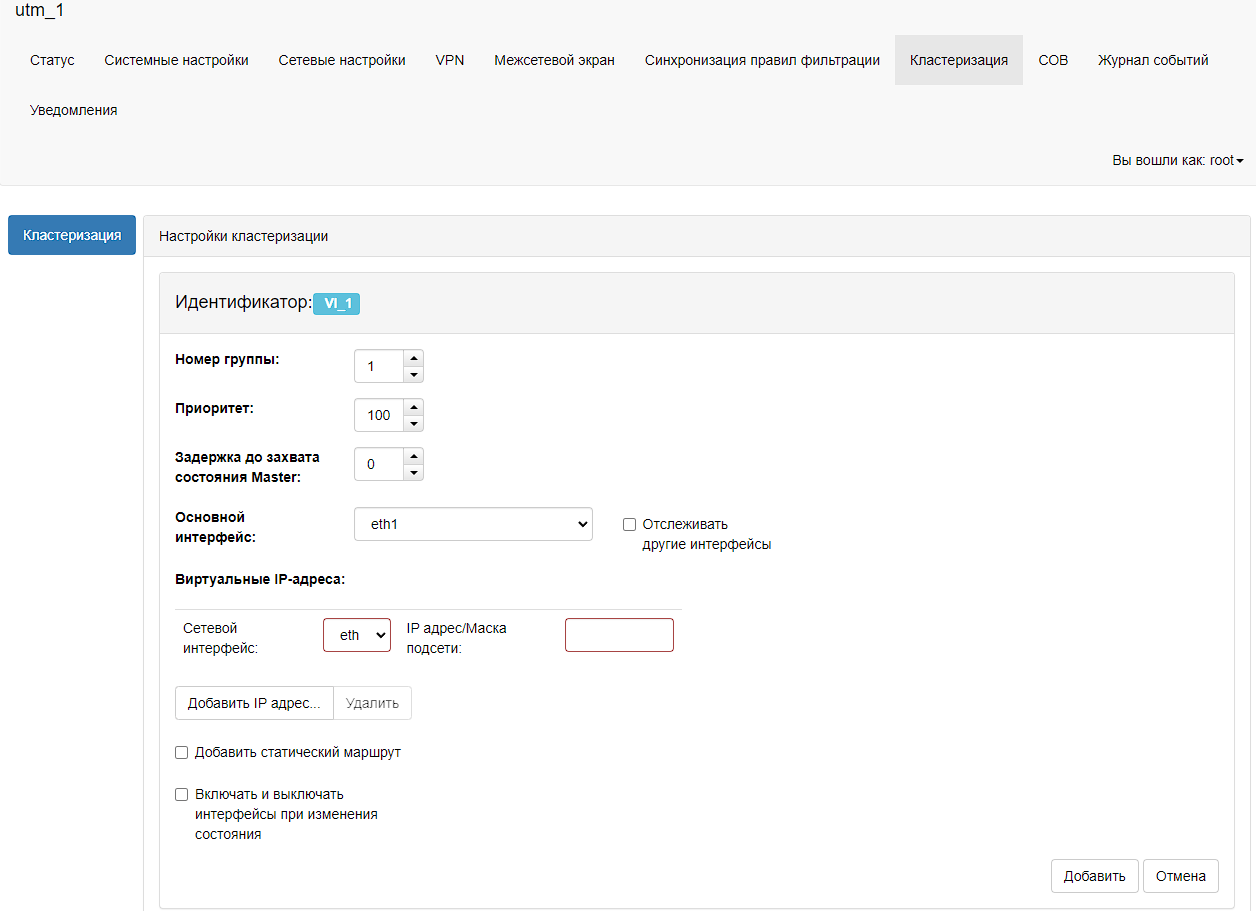1256x911 pixels.
Task: Open the Журнал событий menu item
Action: (1152, 60)
